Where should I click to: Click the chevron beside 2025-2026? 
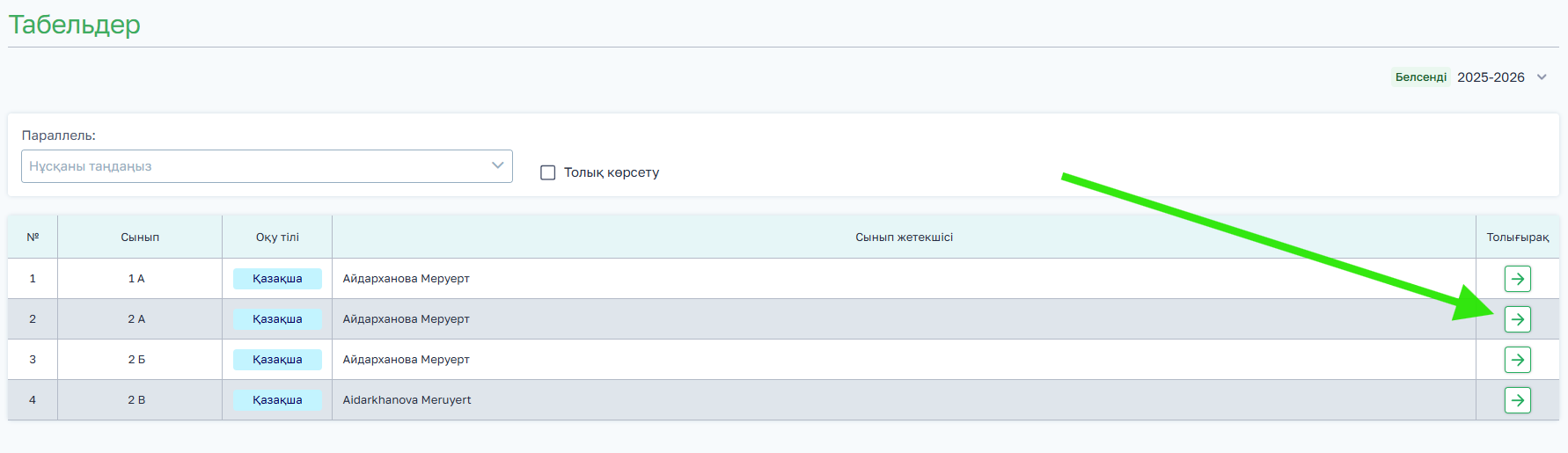[x=1542, y=77]
